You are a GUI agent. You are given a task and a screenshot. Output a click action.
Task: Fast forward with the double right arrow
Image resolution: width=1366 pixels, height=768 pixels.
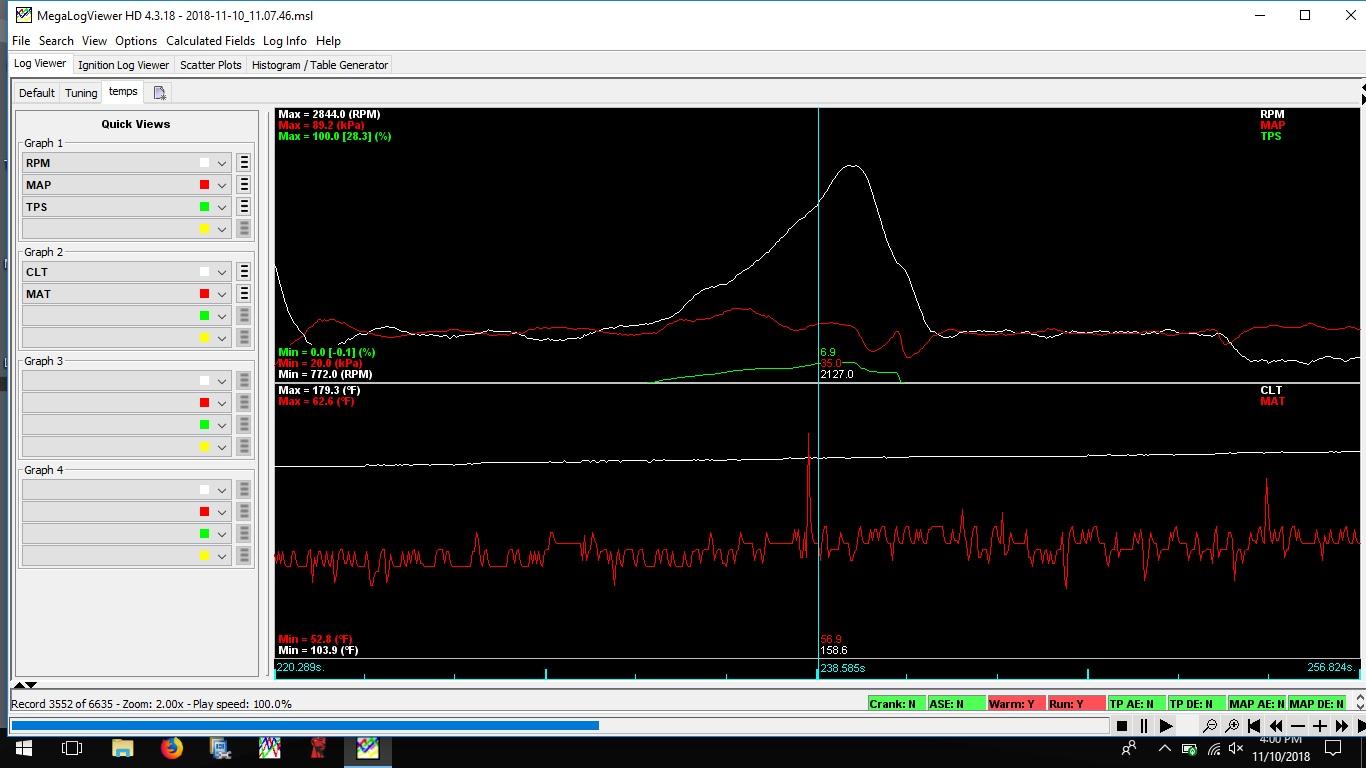coord(1342,726)
